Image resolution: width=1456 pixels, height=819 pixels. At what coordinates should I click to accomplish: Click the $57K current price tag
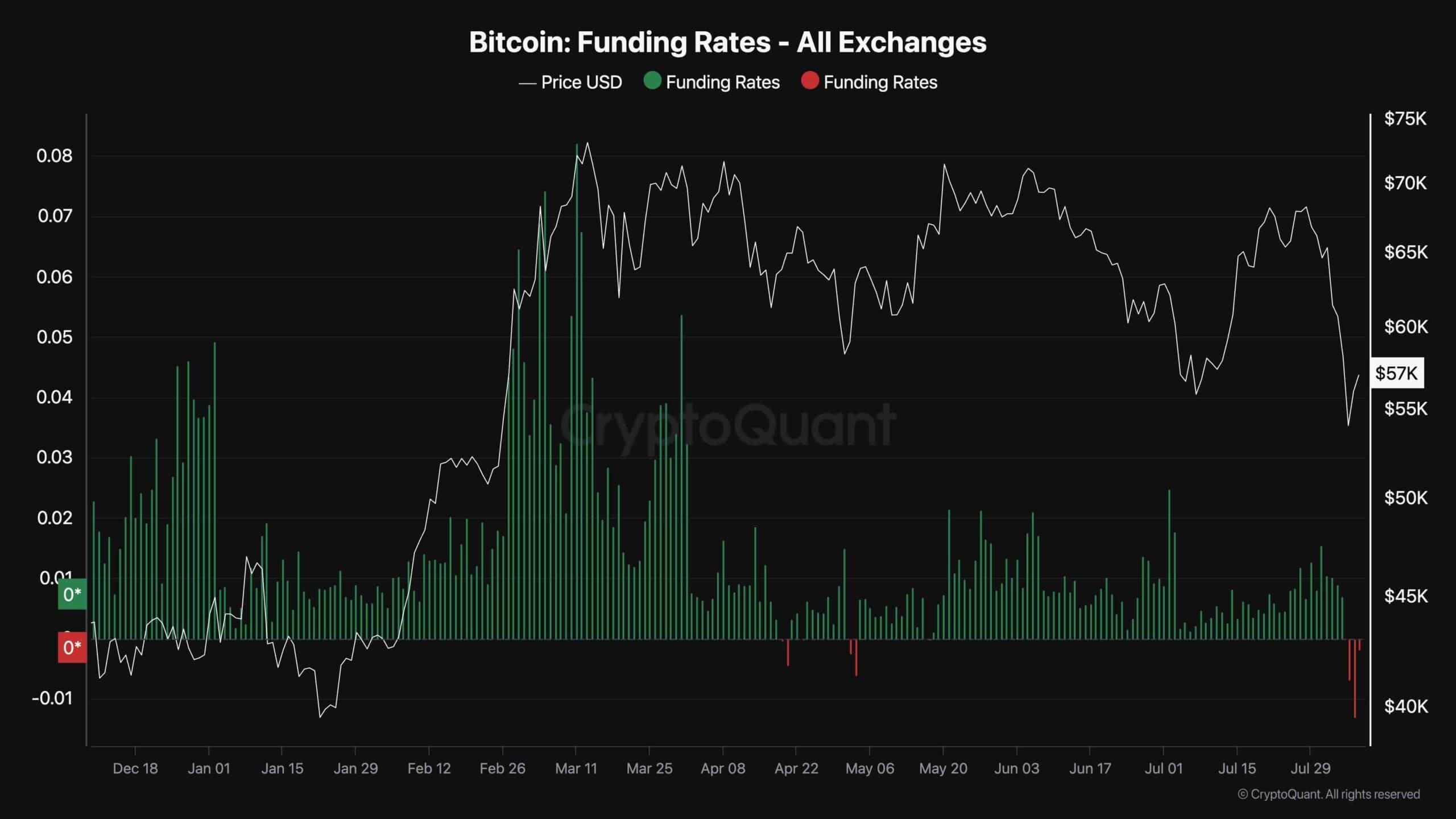pos(1396,373)
